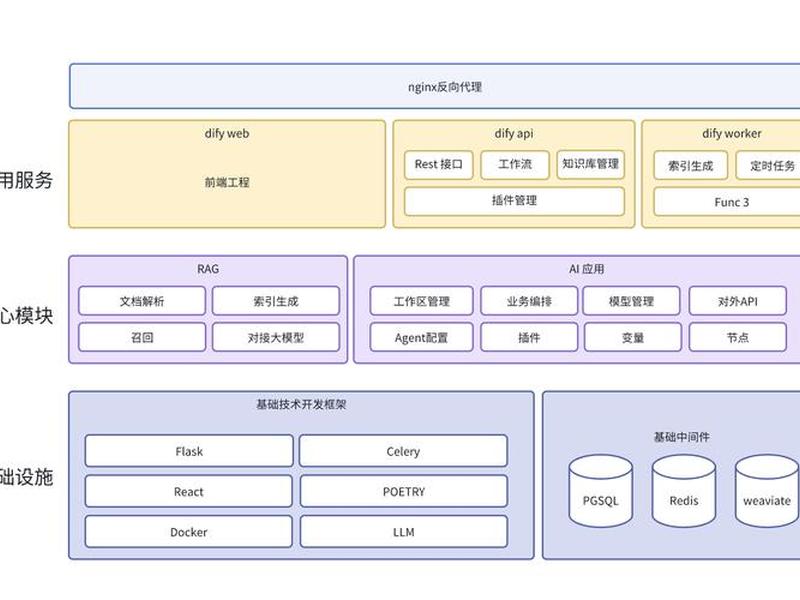Click the Func 3 box
The width and height of the screenshot is (800, 600).
pyautogui.click(x=727, y=202)
